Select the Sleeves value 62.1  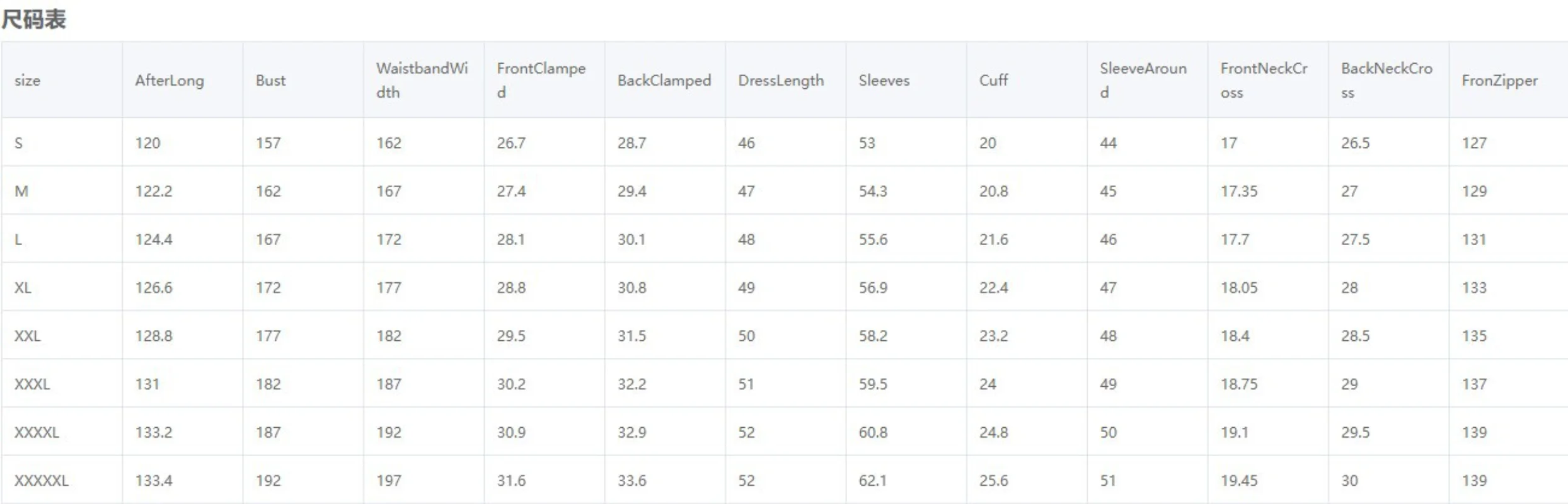[872, 481]
